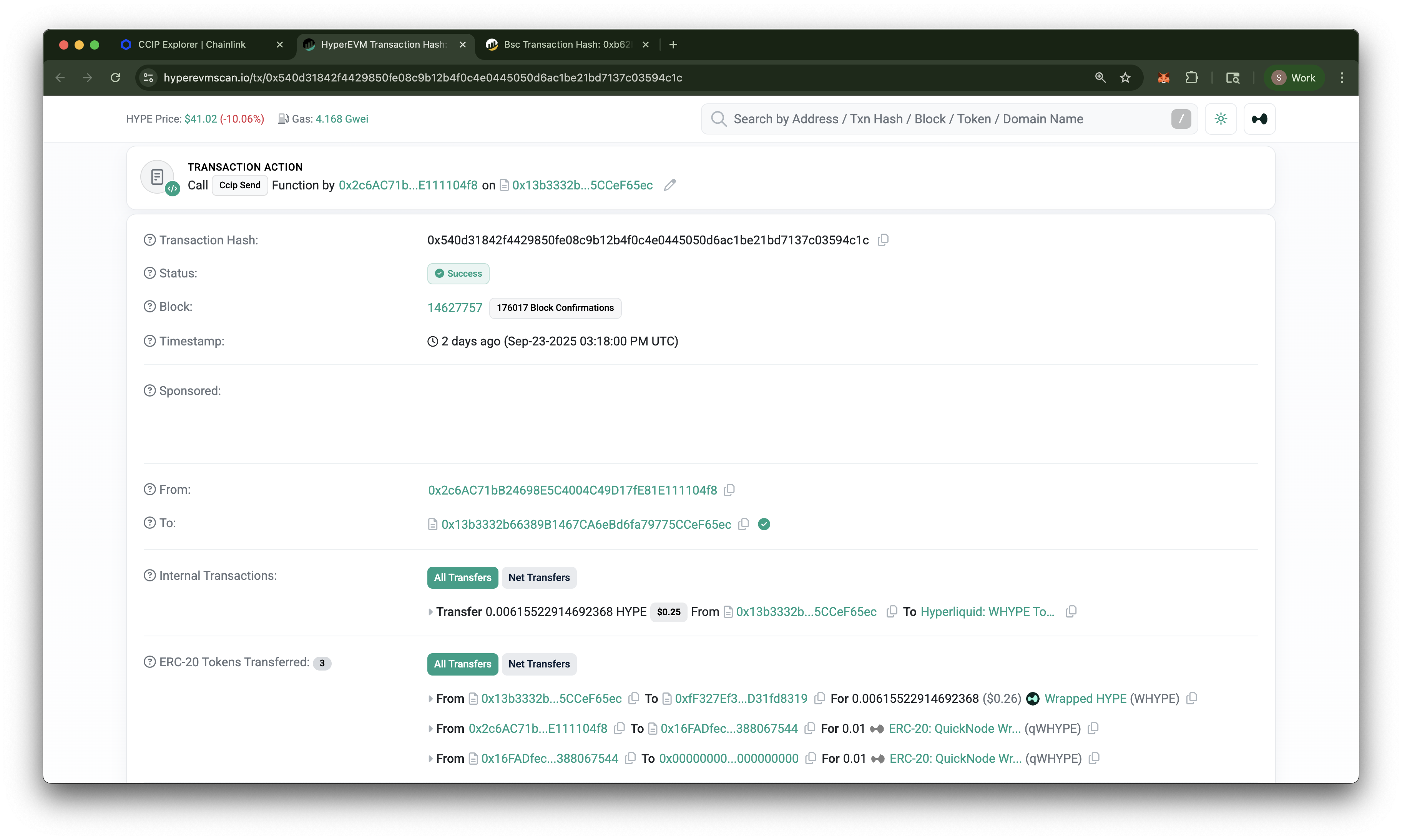Select Net Transfers under Internal Transactions
Image resolution: width=1402 pixels, height=840 pixels.
pos(538,578)
